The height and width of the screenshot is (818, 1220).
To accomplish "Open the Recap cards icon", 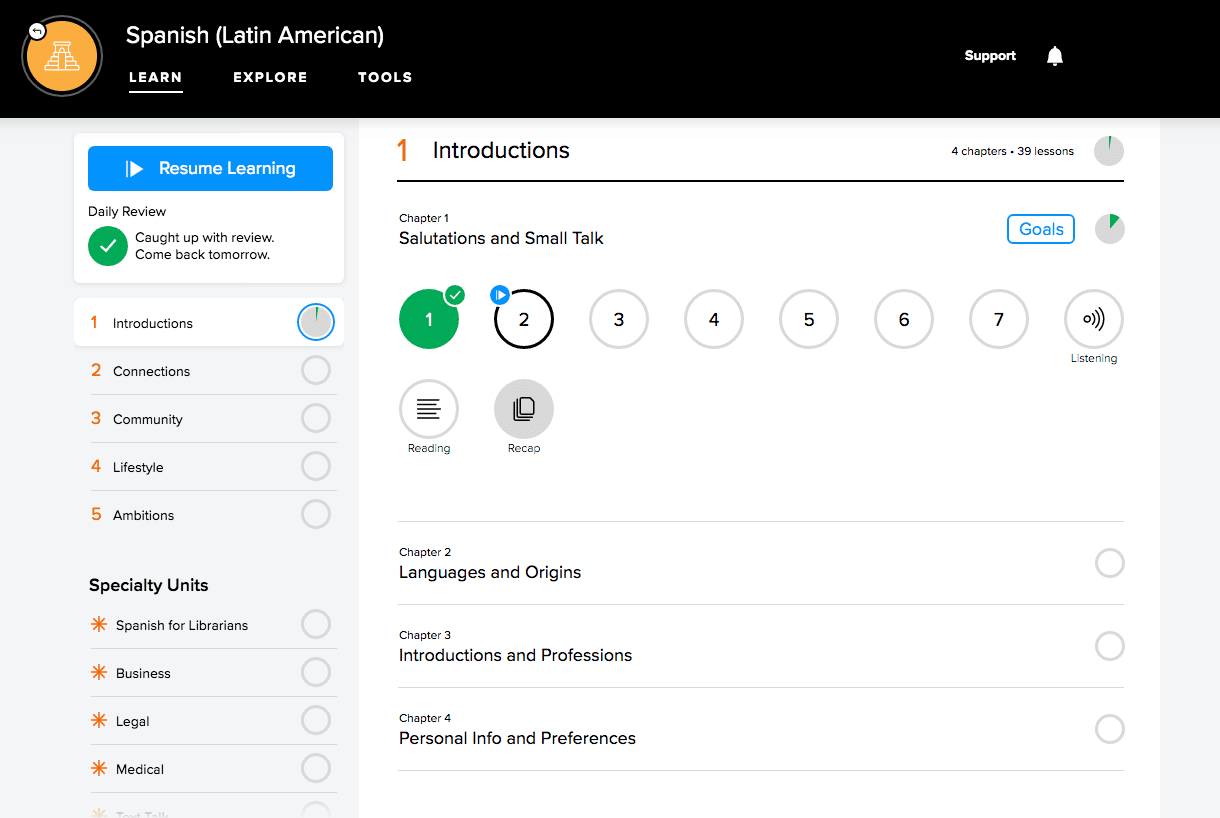I will [x=523, y=409].
